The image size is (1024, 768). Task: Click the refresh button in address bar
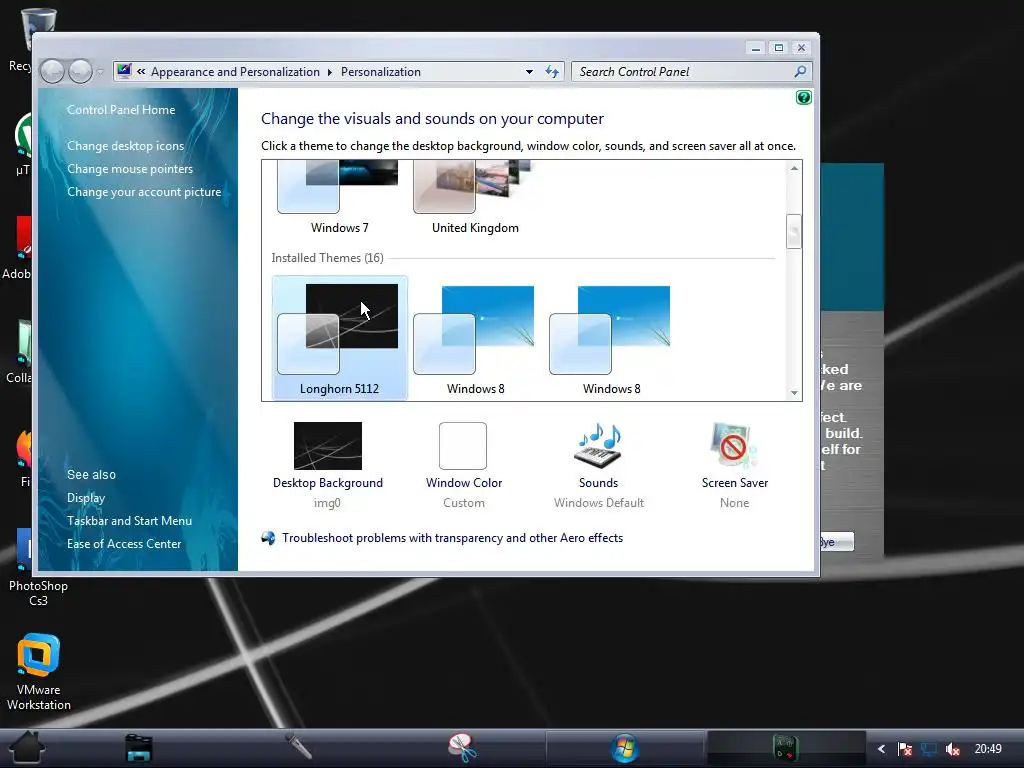click(552, 72)
